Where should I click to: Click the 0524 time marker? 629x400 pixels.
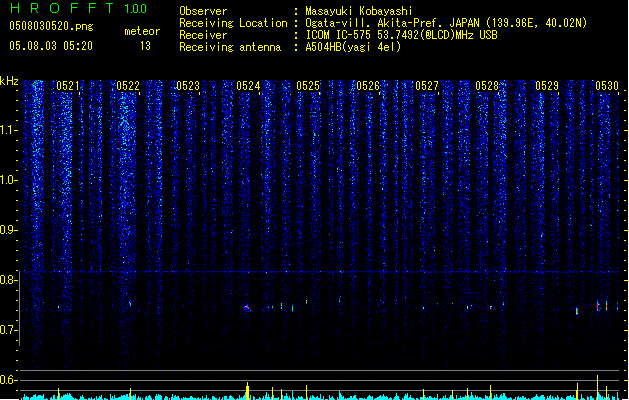248,86
